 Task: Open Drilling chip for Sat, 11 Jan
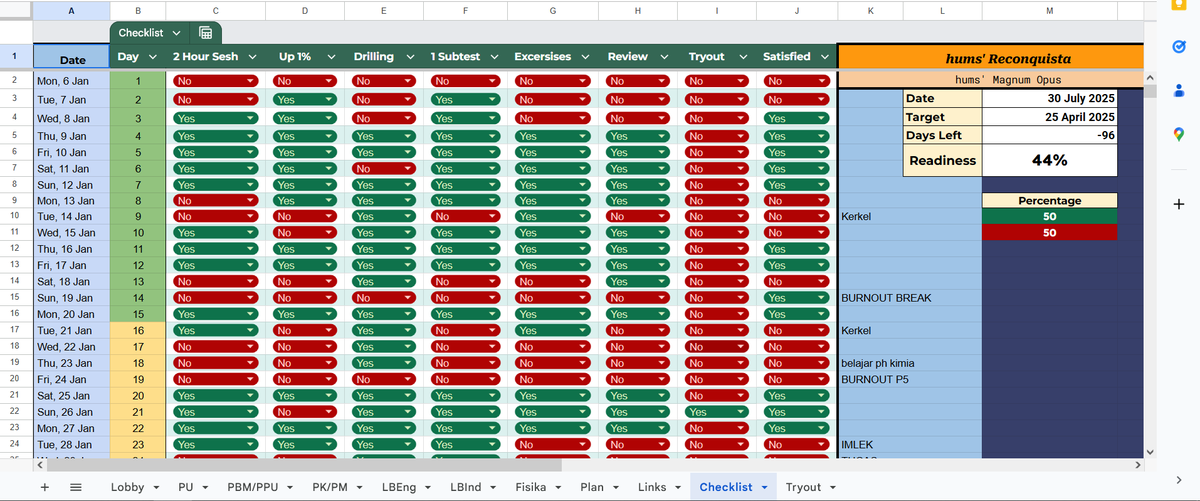tap(384, 169)
